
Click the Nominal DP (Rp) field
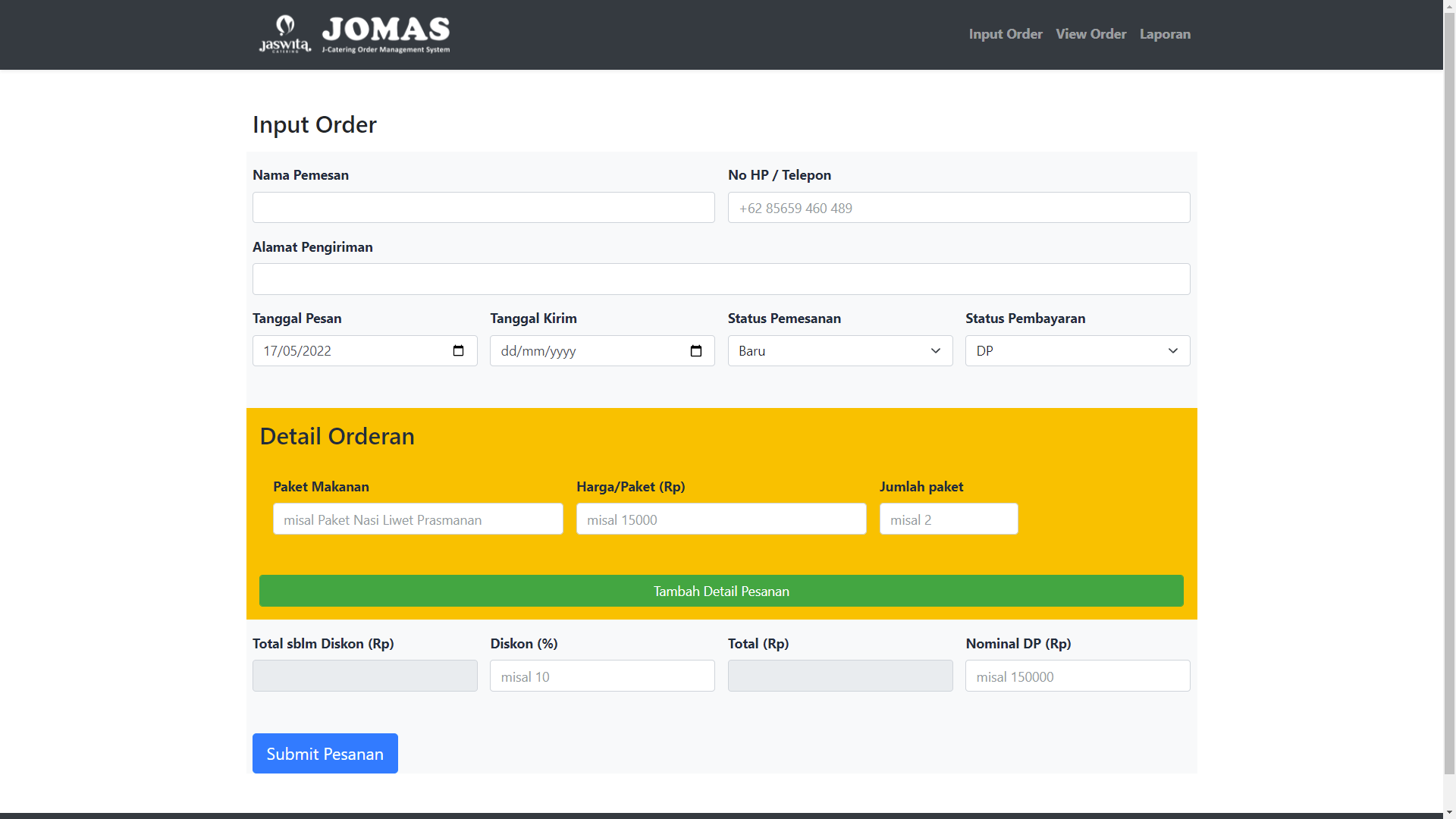tap(1077, 676)
